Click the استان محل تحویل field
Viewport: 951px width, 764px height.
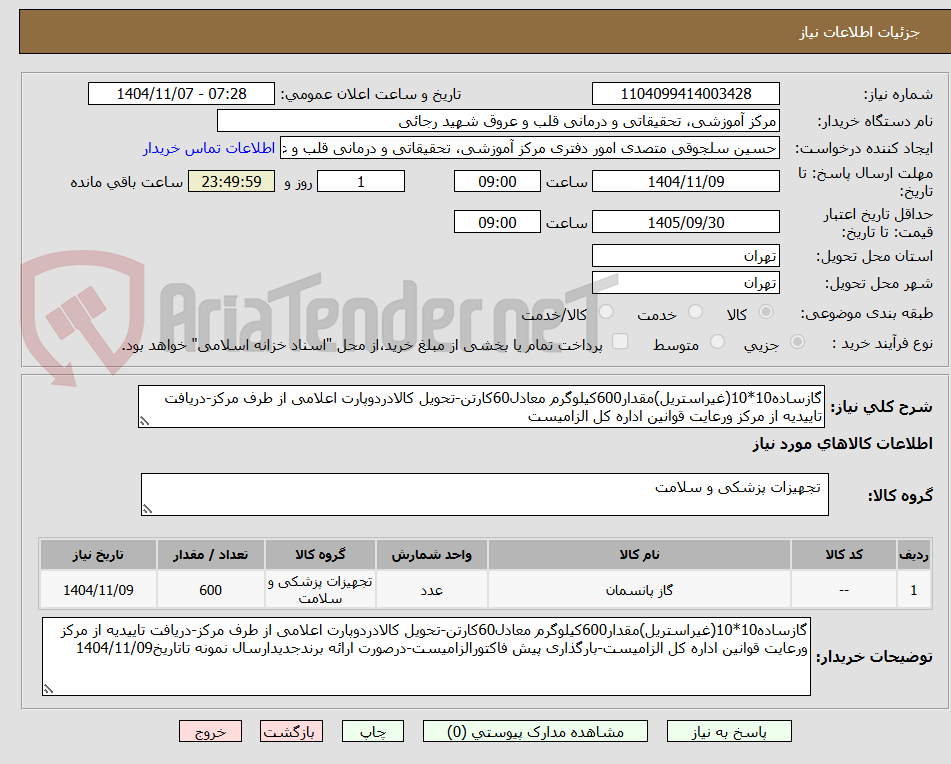click(685, 256)
